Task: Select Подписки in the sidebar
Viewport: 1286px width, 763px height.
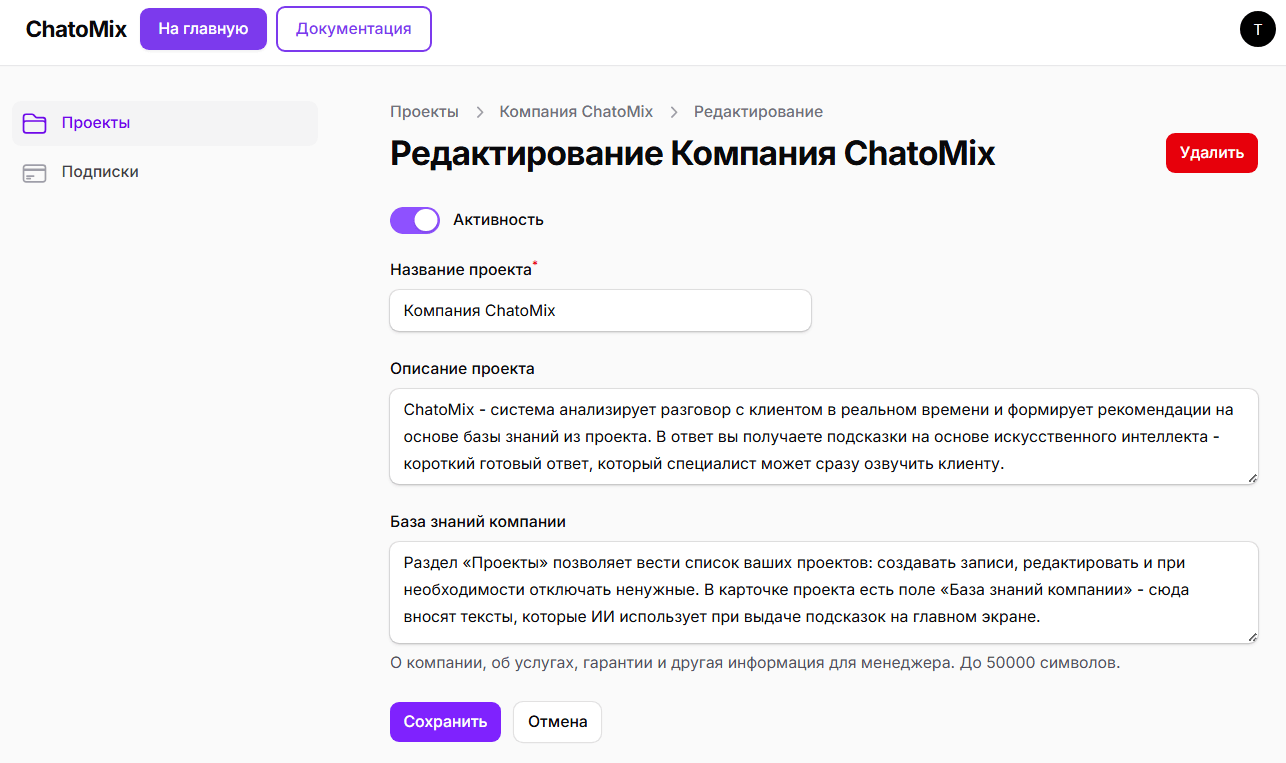Action: (x=100, y=171)
